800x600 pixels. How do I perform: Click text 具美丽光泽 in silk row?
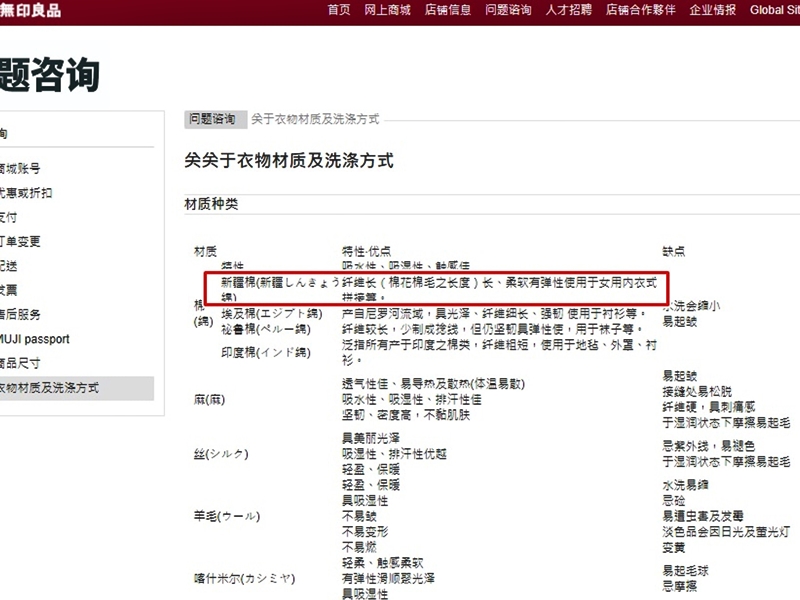pos(371,438)
